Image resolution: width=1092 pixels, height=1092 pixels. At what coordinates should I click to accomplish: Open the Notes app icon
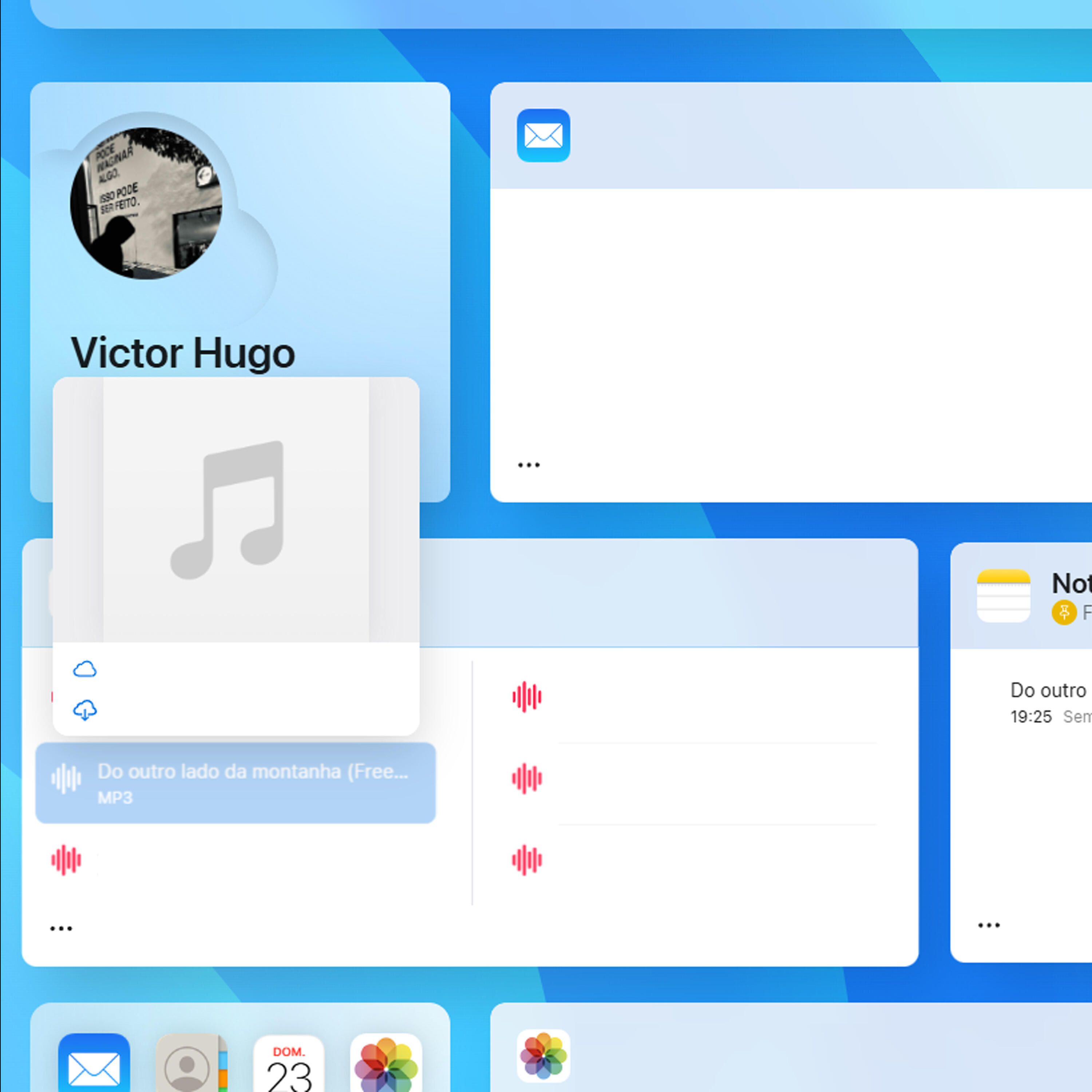point(1003,596)
